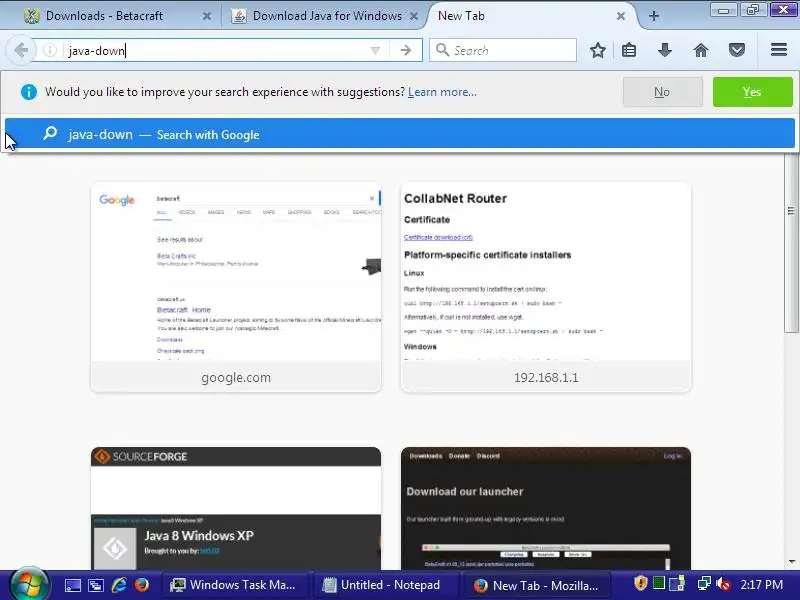Click the 2:17 PM clock
The image size is (800, 600).
(762, 584)
